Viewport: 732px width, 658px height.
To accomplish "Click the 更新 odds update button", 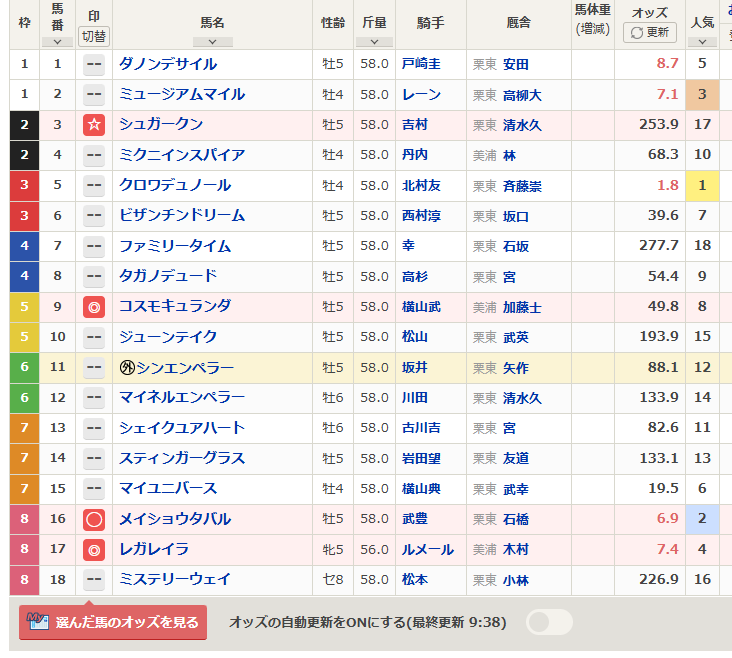I will [x=650, y=33].
